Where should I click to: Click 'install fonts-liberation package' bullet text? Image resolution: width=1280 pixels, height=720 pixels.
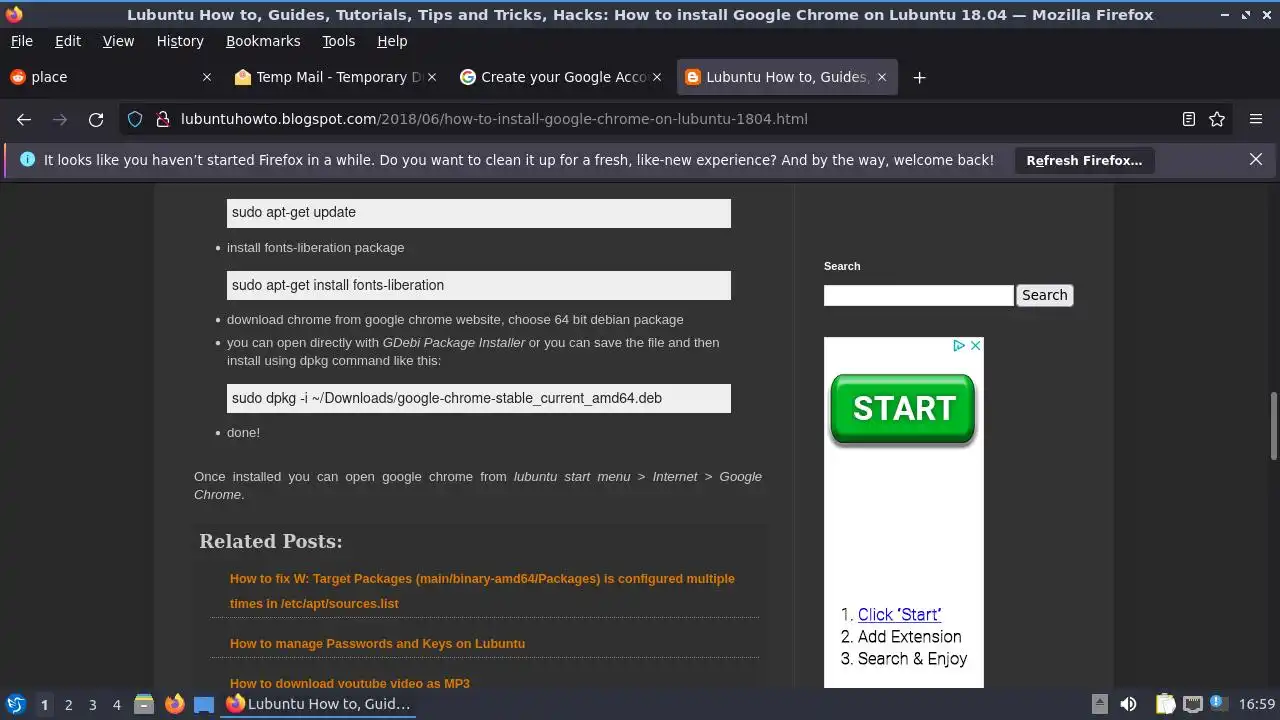(316, 248)
